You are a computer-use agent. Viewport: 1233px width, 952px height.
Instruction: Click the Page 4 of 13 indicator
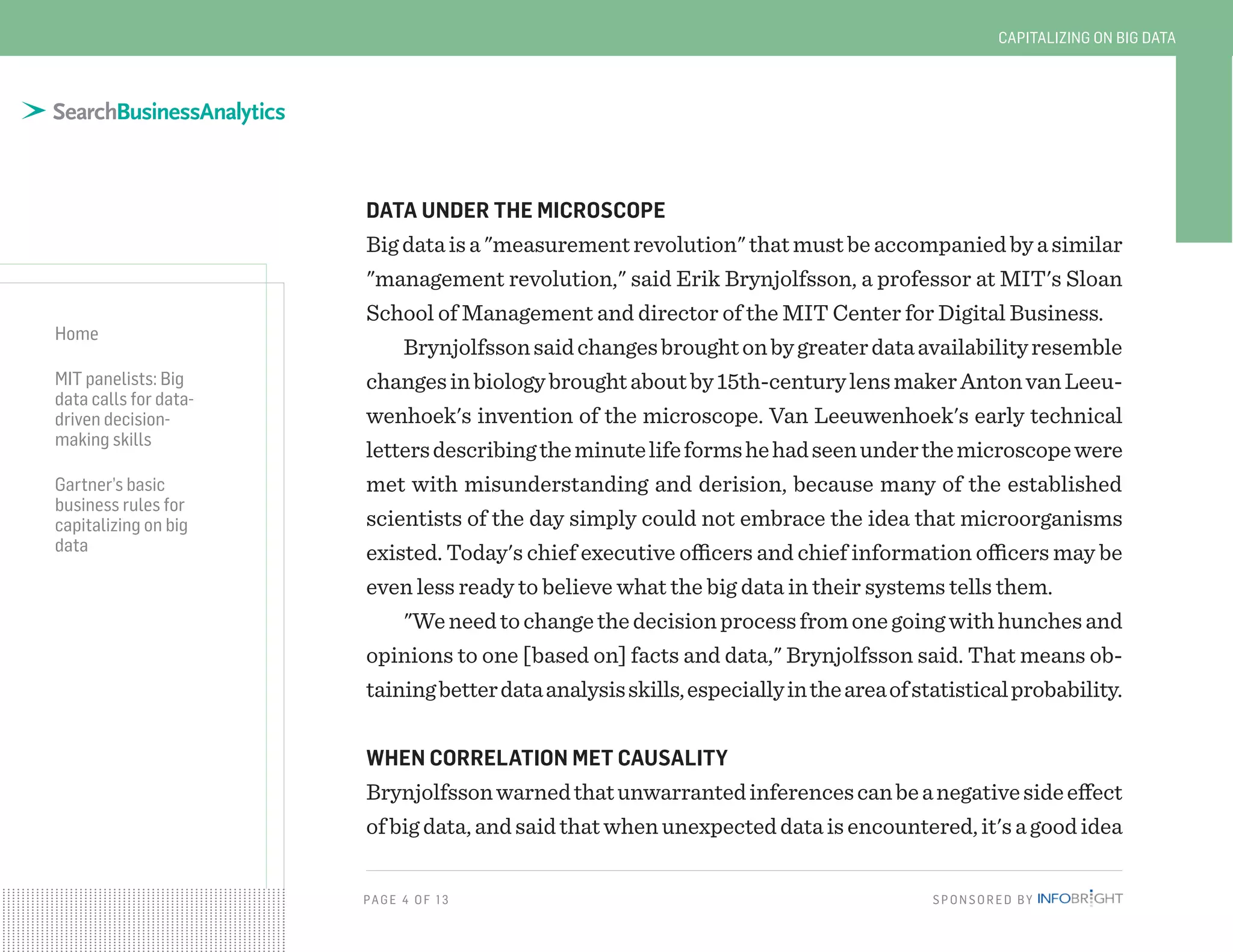(x=406, y=900)
